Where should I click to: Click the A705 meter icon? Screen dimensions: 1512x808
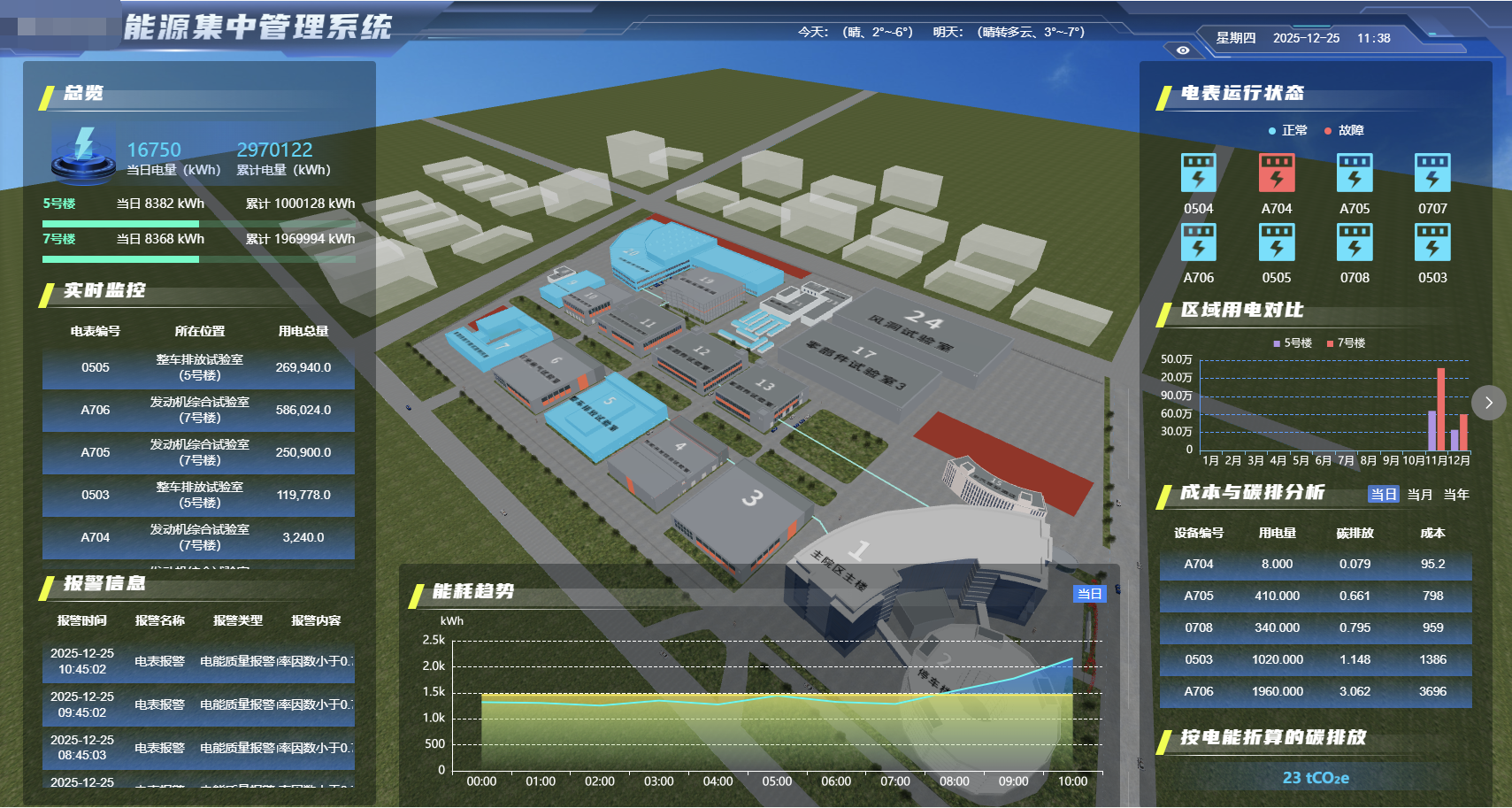point(1354,173)
